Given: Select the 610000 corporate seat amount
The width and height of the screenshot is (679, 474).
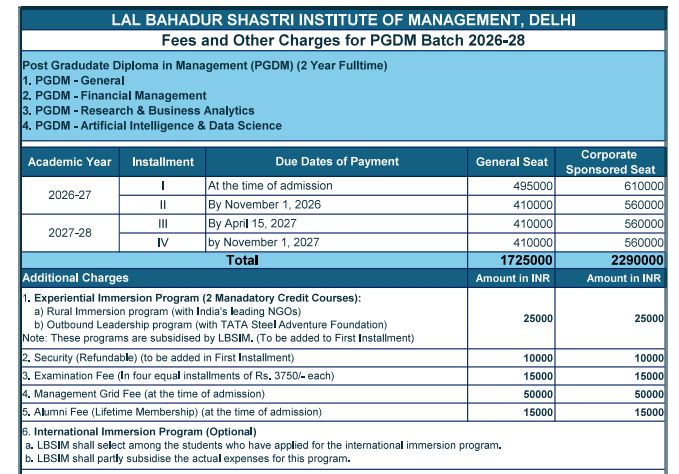Looking at the screenshot, I should (x=643, y=187).
